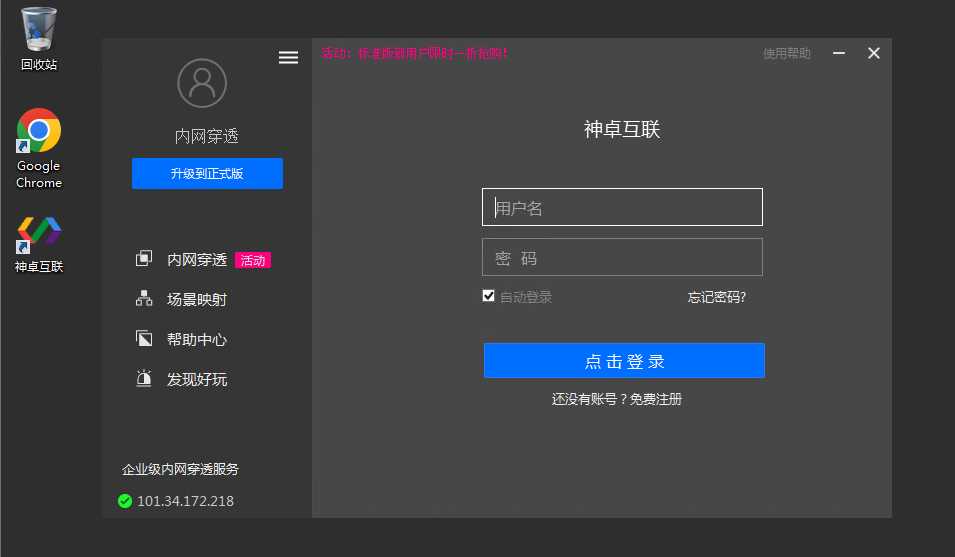The height and width of the screenshot is (557, 955).
Task: Click 企业级内网穿透服务 text
Action: [180, 469]
